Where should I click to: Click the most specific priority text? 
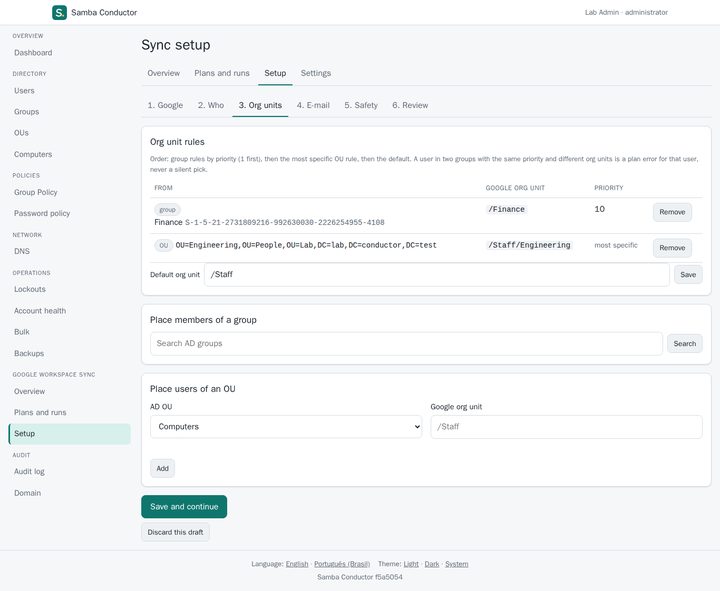point(616,245)
